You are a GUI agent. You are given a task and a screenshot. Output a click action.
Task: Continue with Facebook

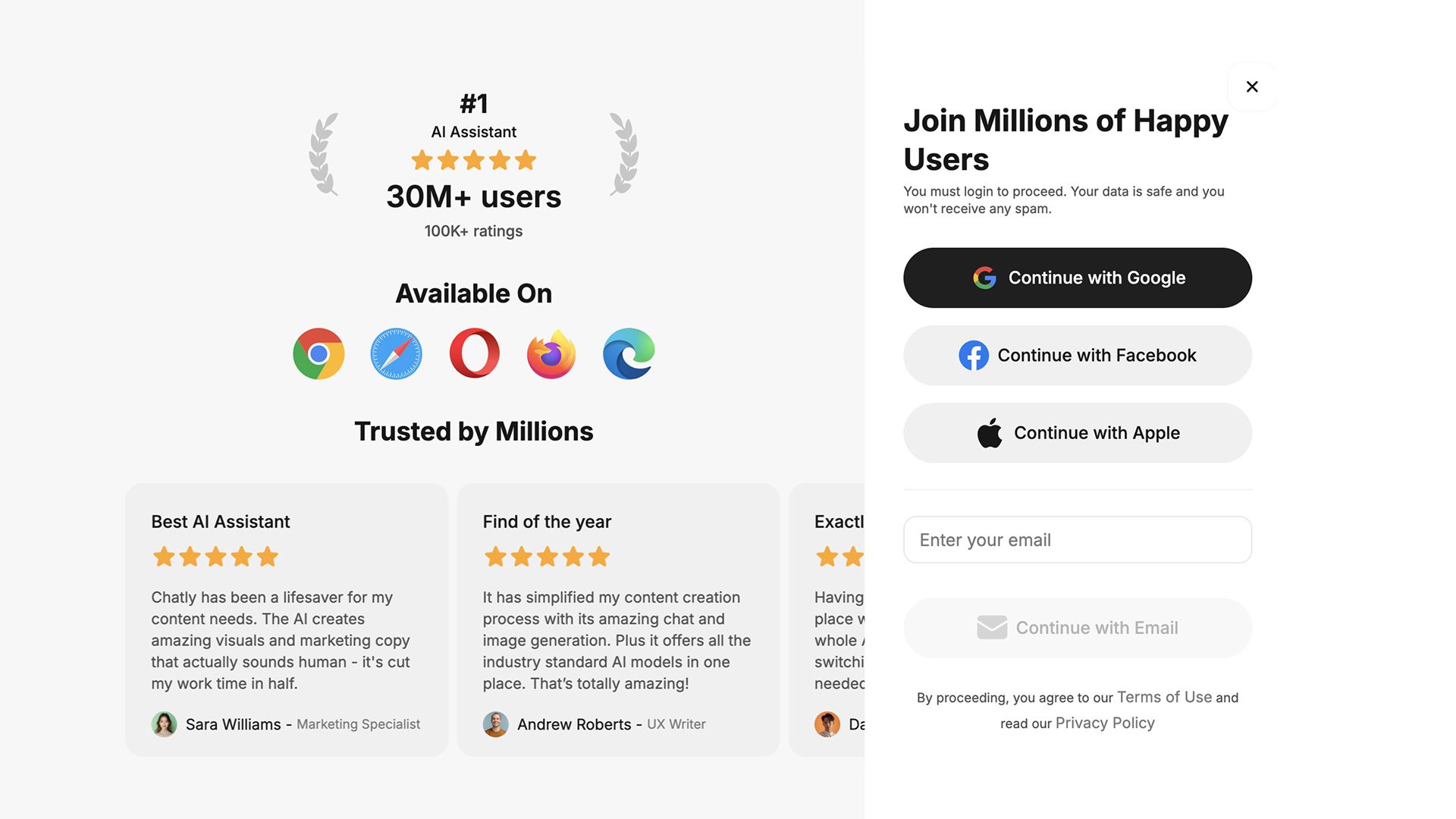(1077, 355)
